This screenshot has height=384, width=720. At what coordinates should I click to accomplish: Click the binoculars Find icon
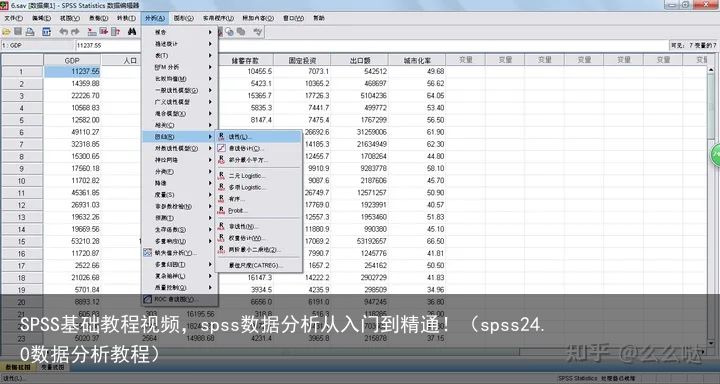point(132,32)
